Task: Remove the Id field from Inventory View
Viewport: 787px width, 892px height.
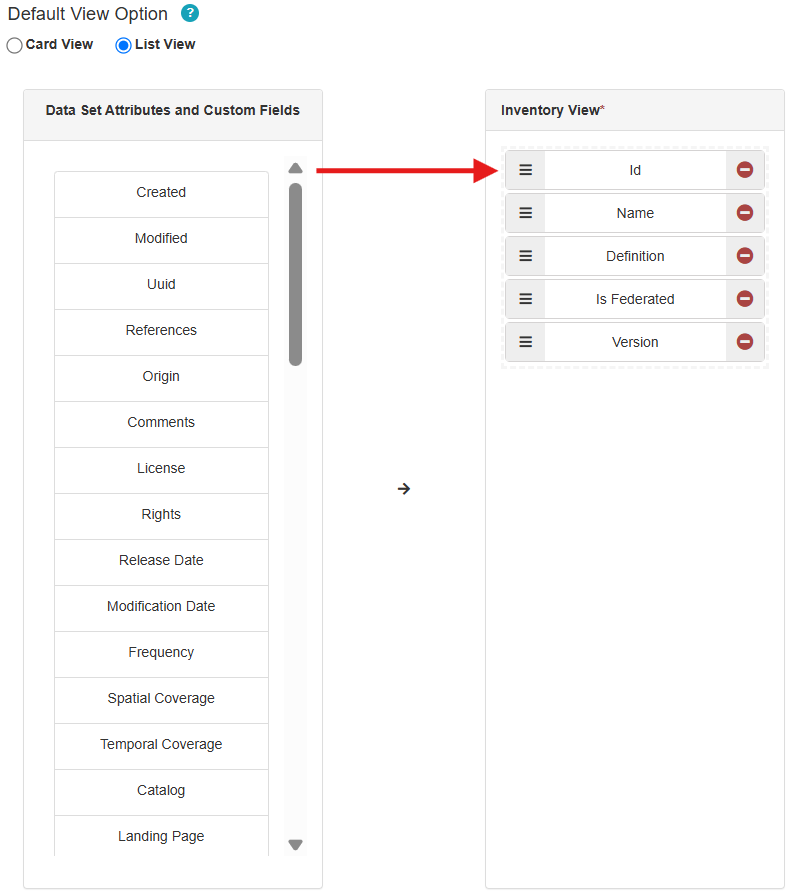Action: (x=745, y=170)
